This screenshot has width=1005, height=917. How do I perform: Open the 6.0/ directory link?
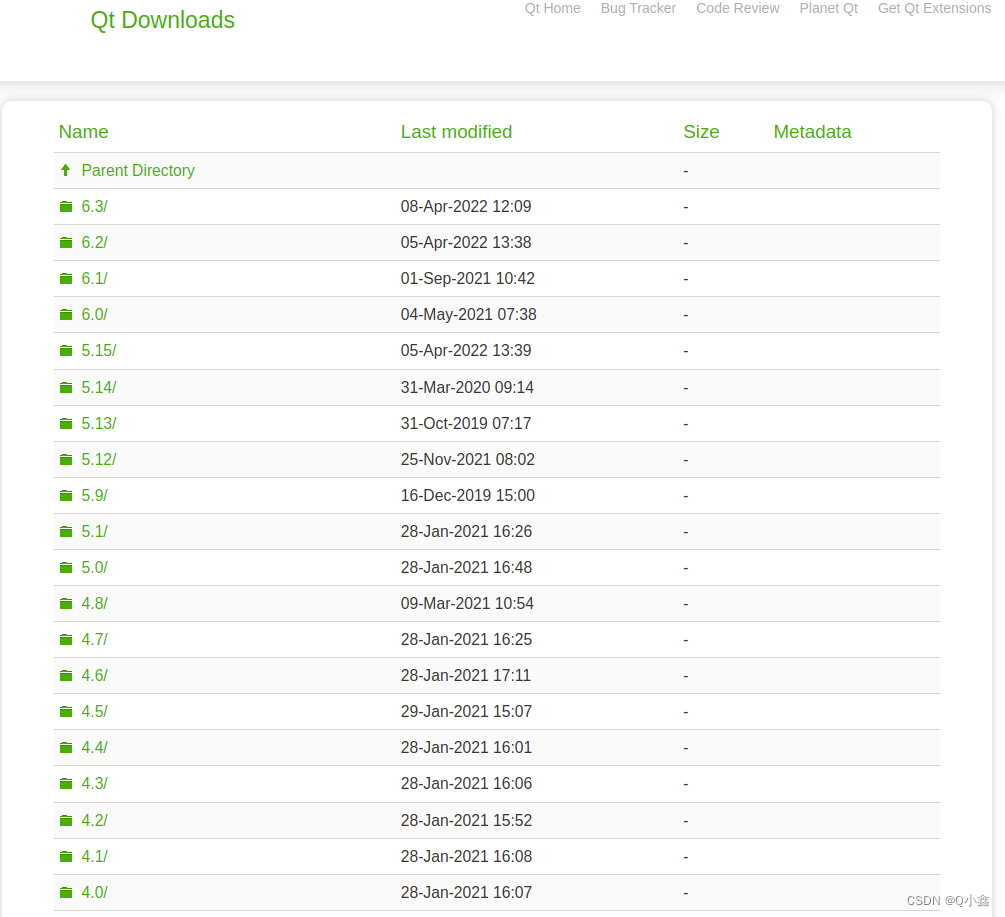point(94,315)
